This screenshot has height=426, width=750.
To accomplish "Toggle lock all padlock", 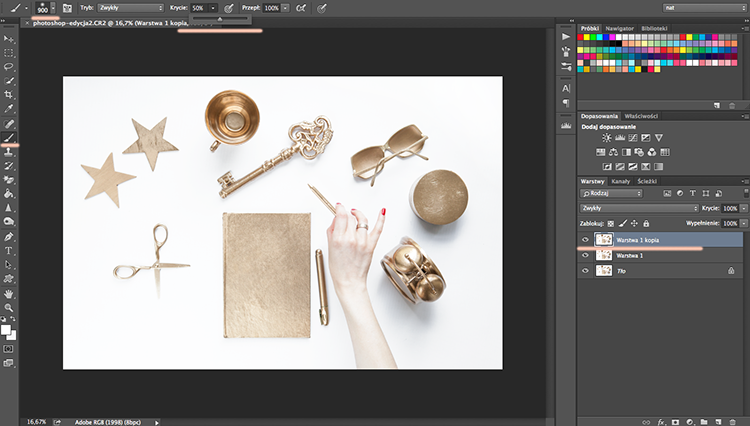I will (x=646, y=223).
